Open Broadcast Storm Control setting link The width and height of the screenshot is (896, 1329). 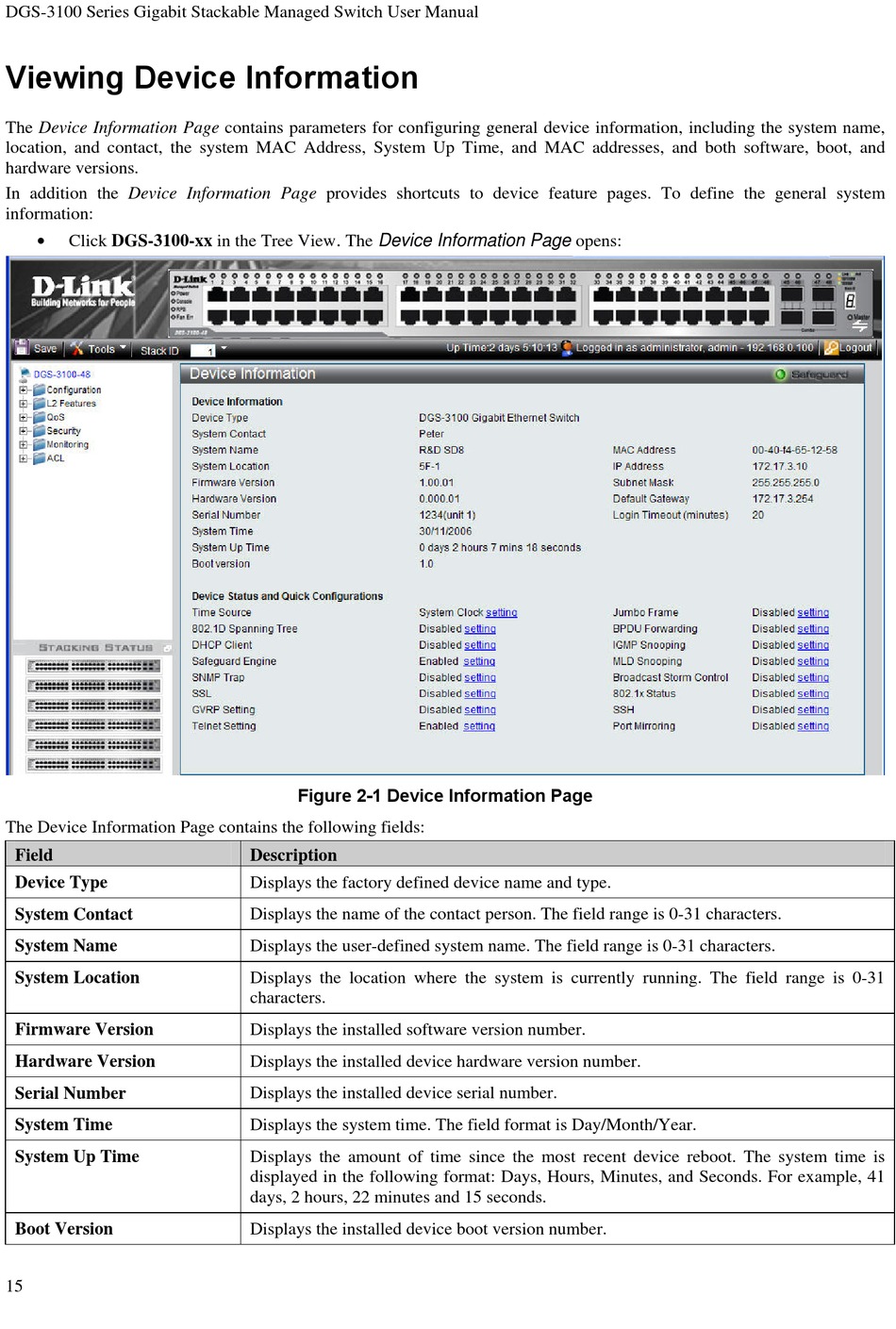coord(813,677)
